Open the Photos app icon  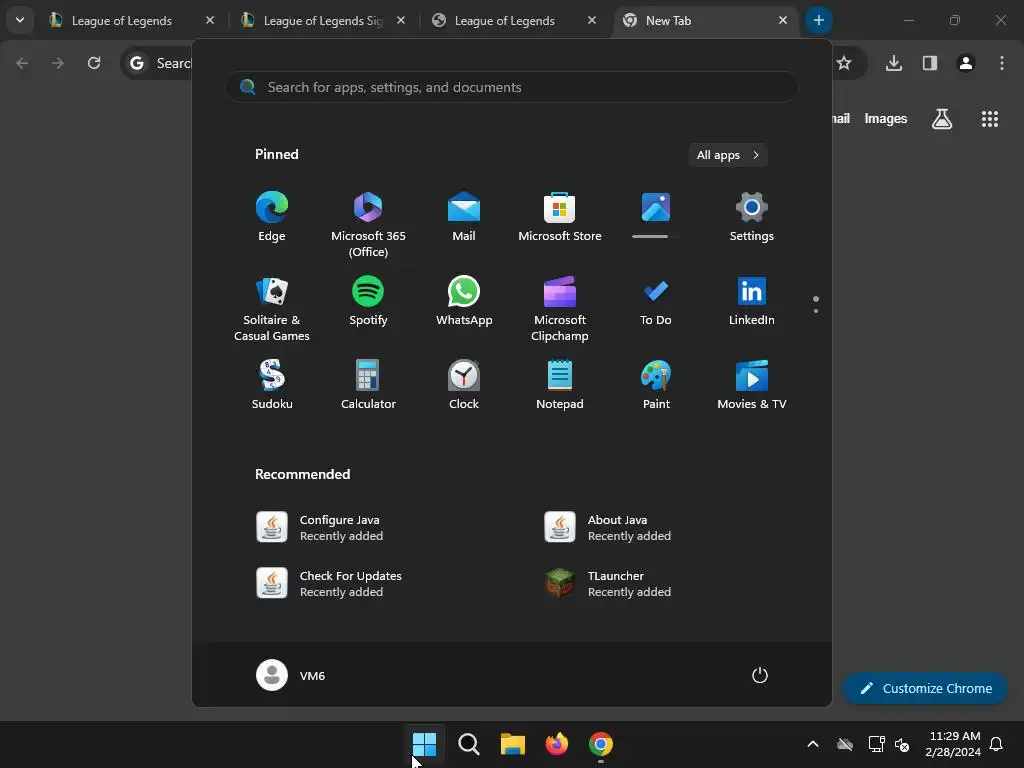pyautogui.click(x=656, y=208)
